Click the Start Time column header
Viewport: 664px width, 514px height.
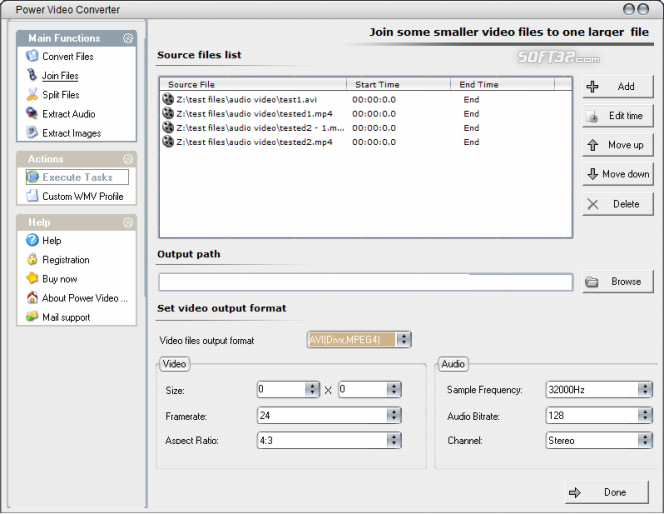tap(398, 84)
